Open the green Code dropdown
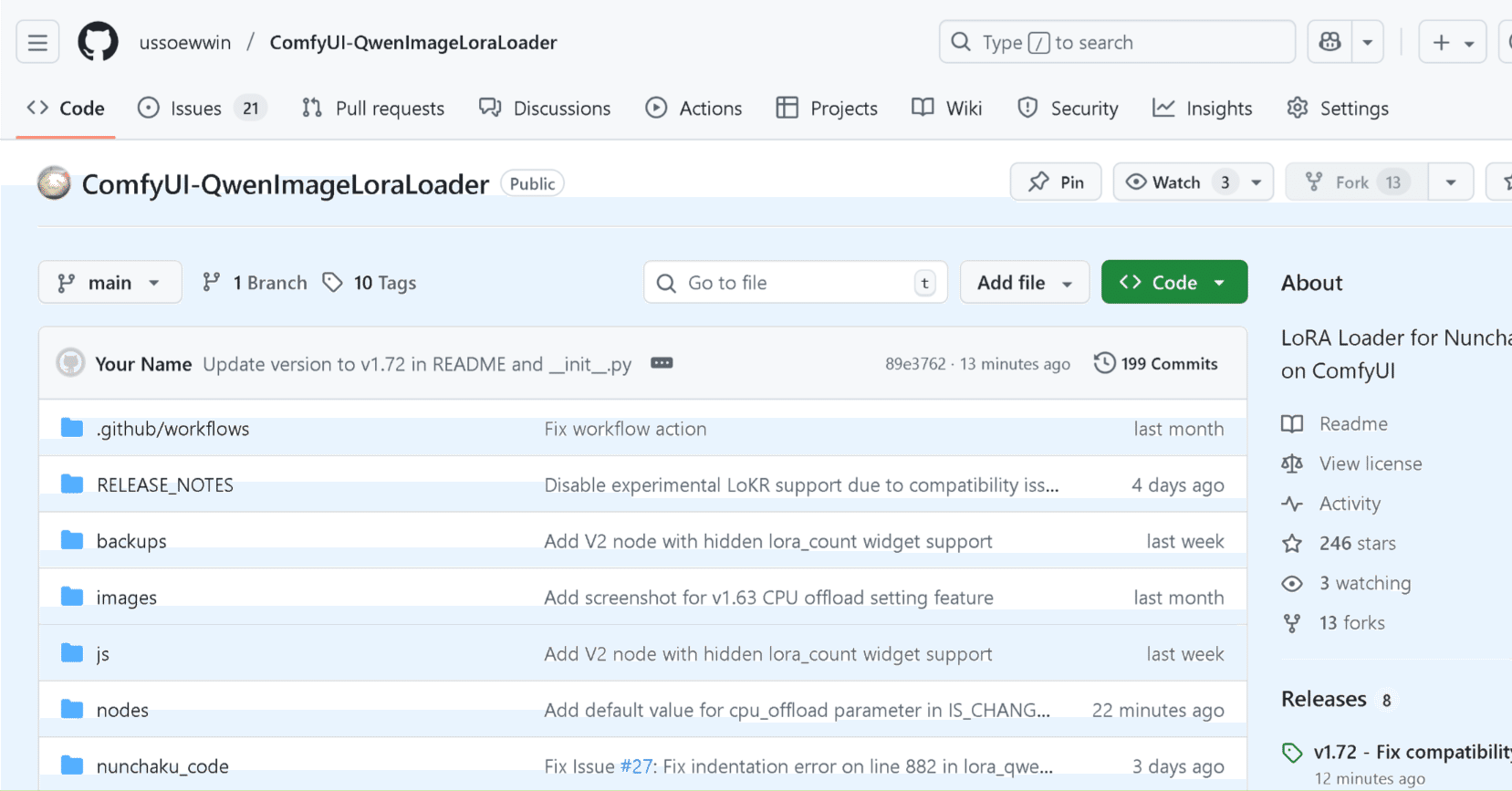This screenshot has height=791, width=1512. [1173, 283]
